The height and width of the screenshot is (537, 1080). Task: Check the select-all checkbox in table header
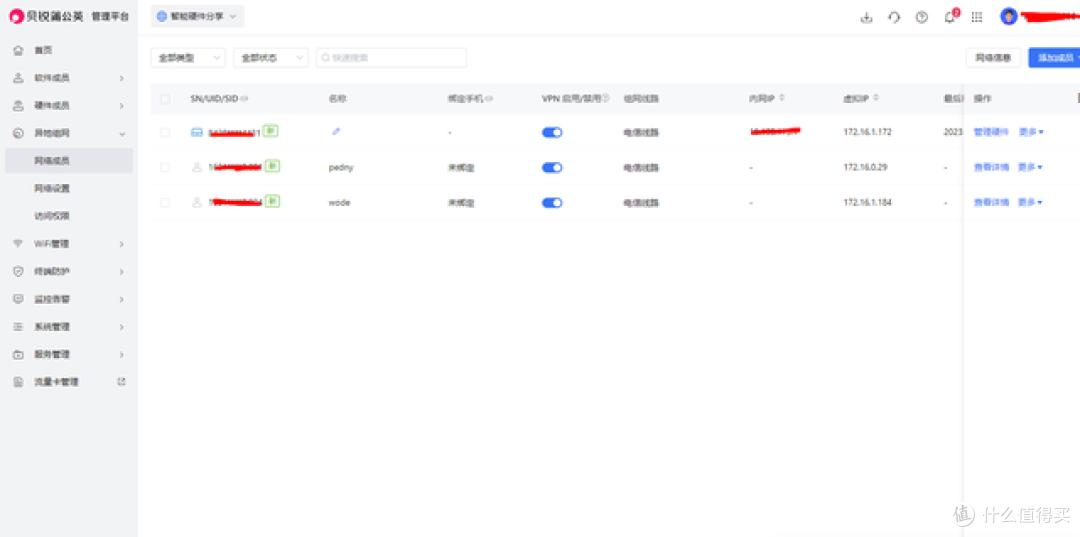tap(165, 99)
